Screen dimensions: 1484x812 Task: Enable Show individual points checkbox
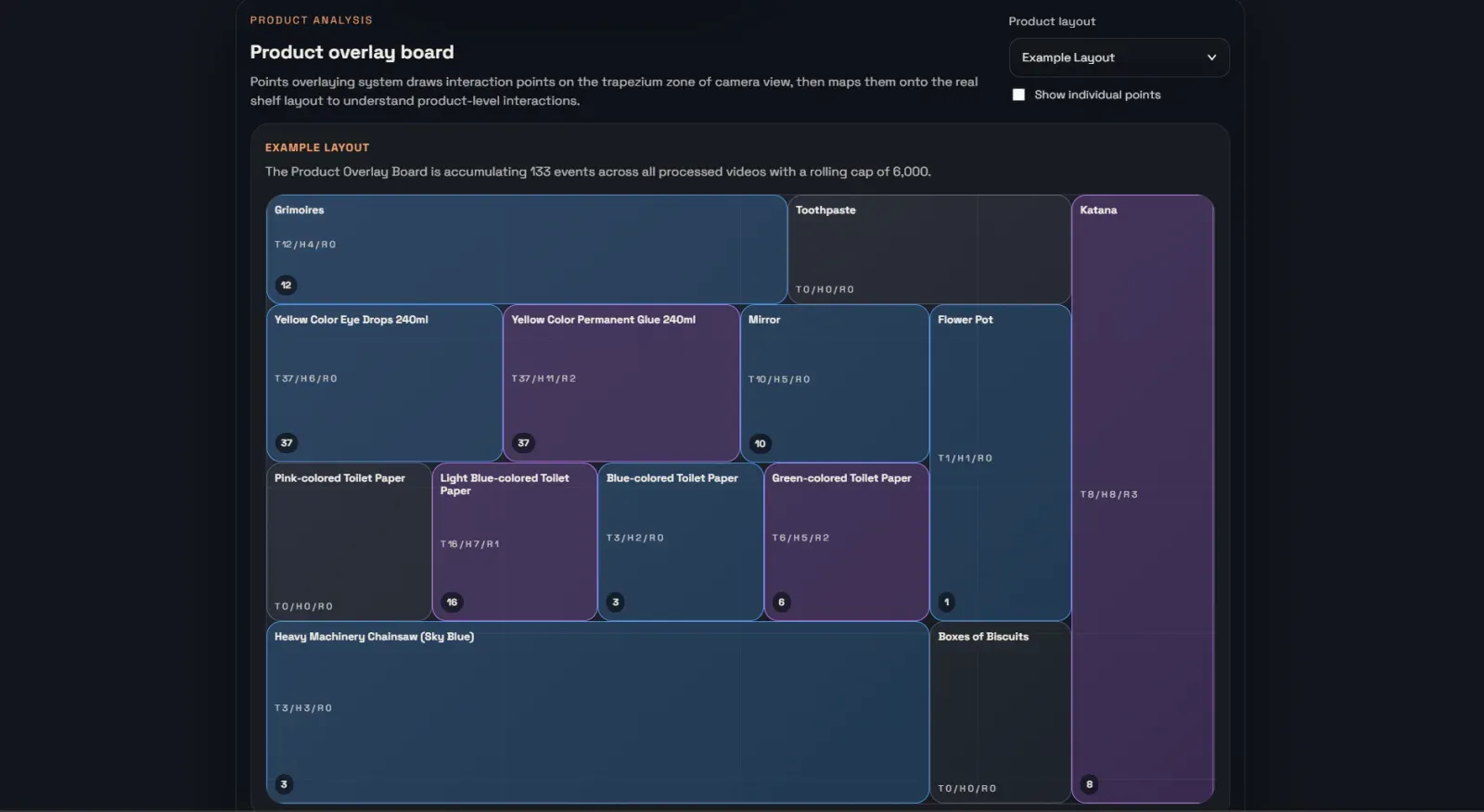click(1018, 95)
